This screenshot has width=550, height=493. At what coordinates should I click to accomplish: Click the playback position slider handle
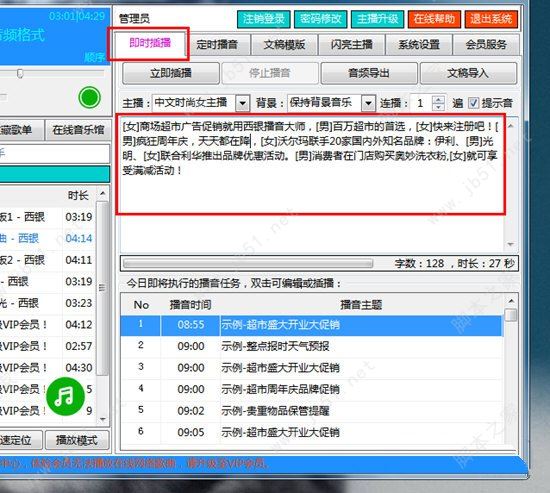pyautogui.click(x=20, y=73)
